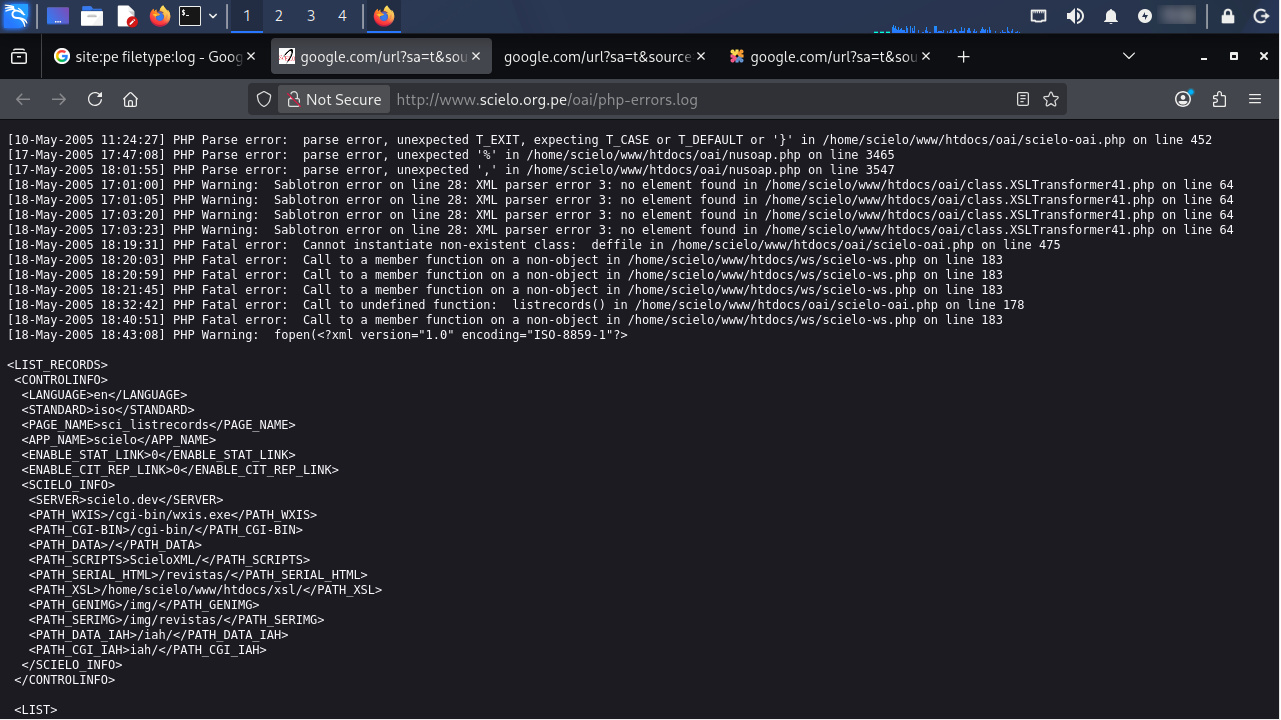This screenshot has width=1281, height=720.
Task: Open the Firefox hamburger application menu
Action: click(x=1255, y=99)
